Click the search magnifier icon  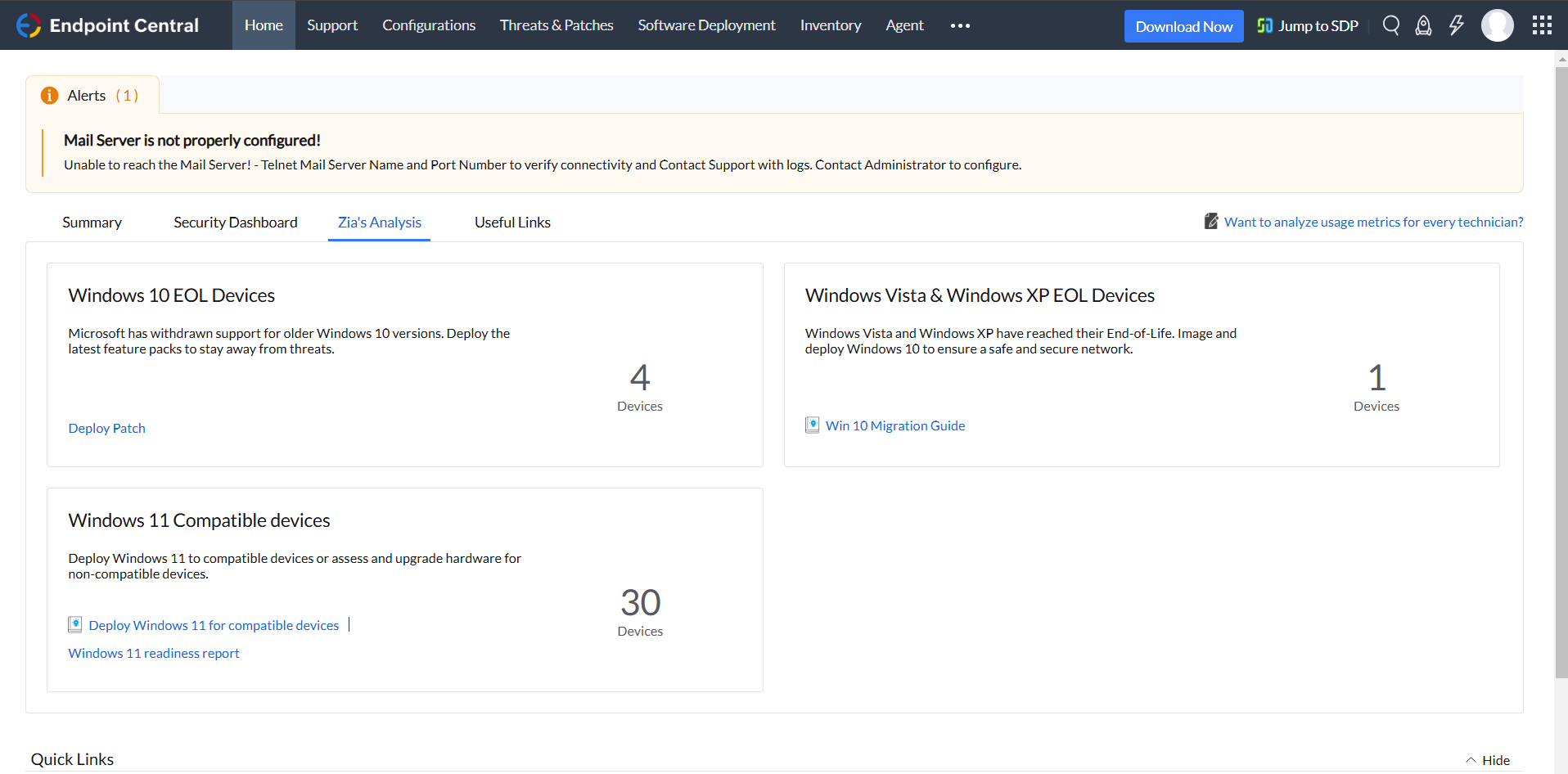pos(1390,25)
